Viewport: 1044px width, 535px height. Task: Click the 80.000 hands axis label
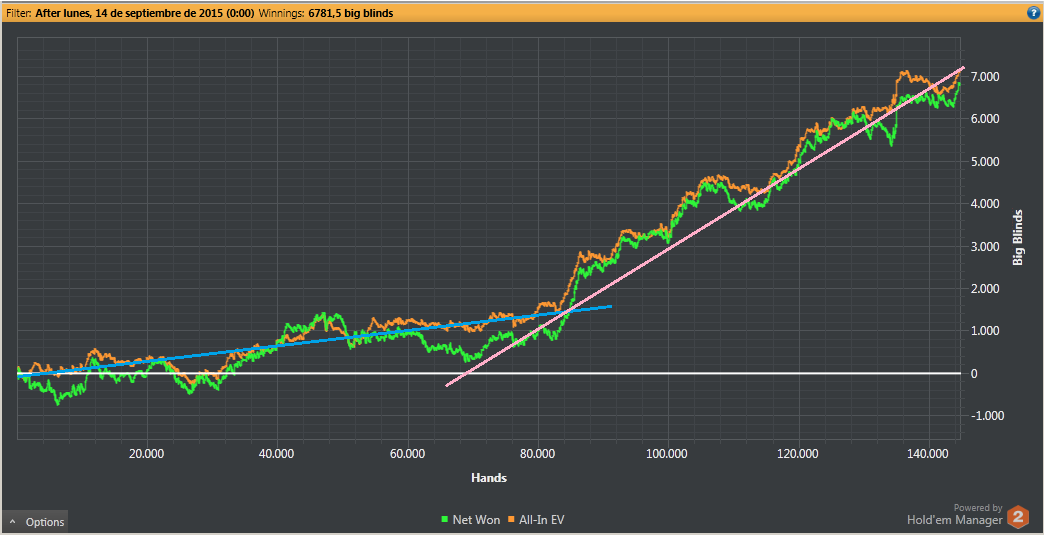click(537, 453)
